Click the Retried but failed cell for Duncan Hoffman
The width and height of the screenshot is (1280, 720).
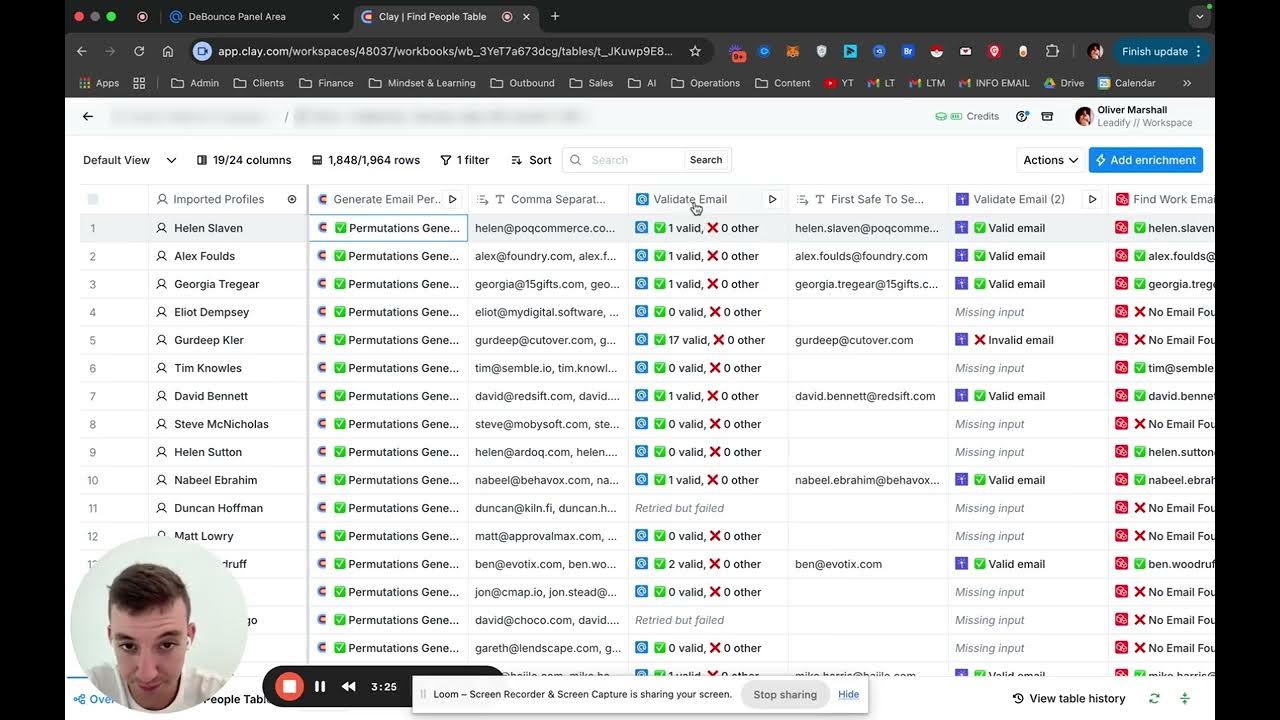[x=708, y=508]
